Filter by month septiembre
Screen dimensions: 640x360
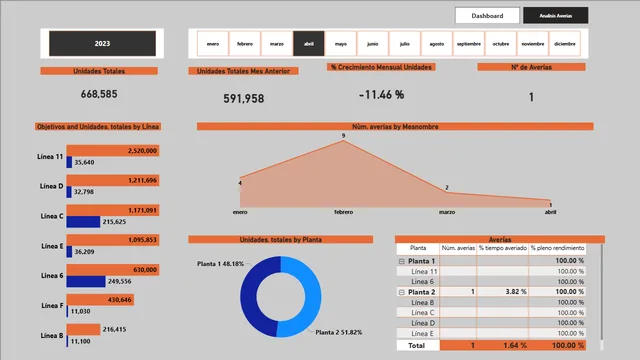tap(469, 44)
